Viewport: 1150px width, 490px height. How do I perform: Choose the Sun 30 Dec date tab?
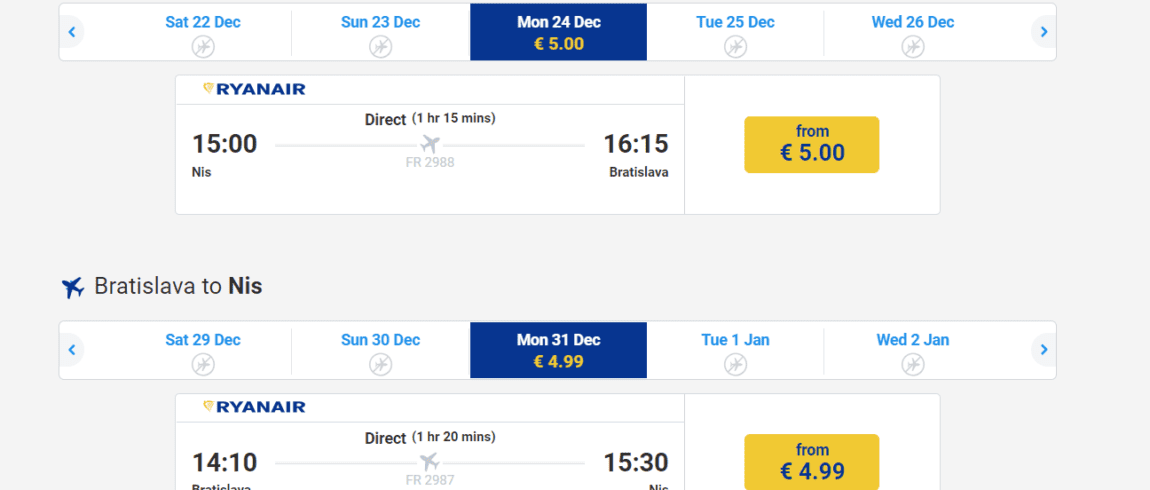point(381,350)
